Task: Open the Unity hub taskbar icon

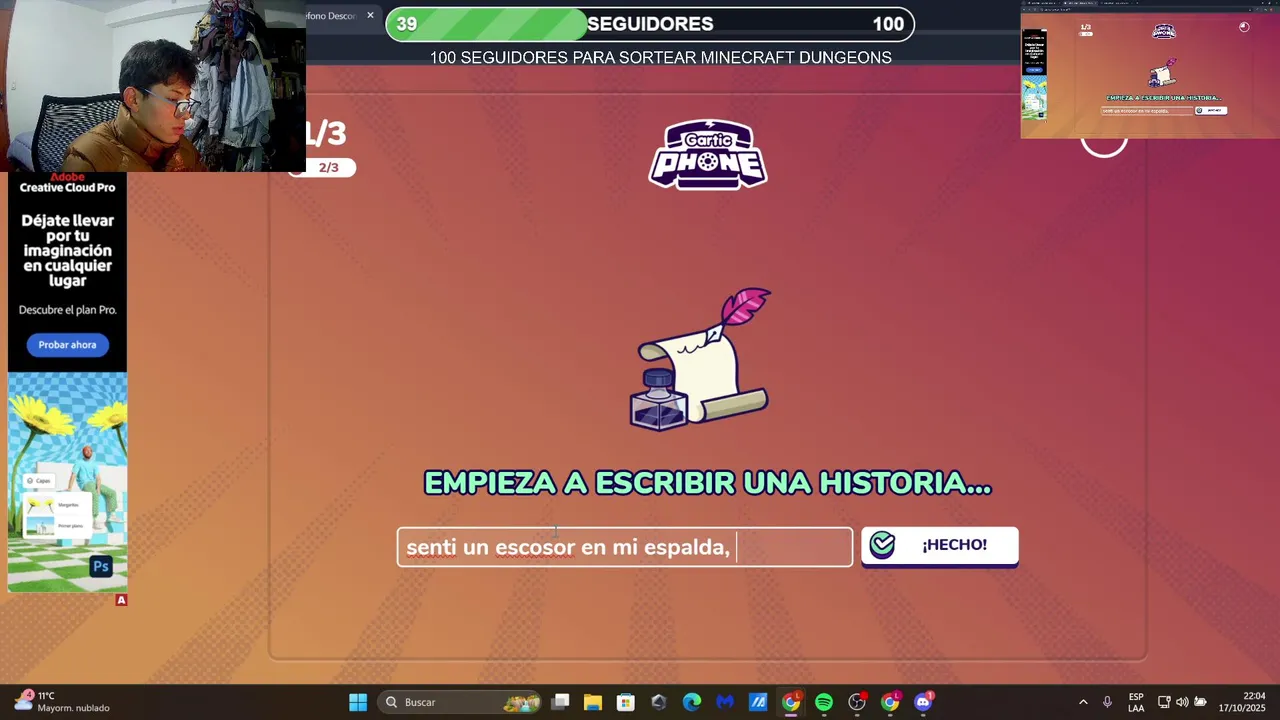Action: pyautogui.click(x=659, y=702)
